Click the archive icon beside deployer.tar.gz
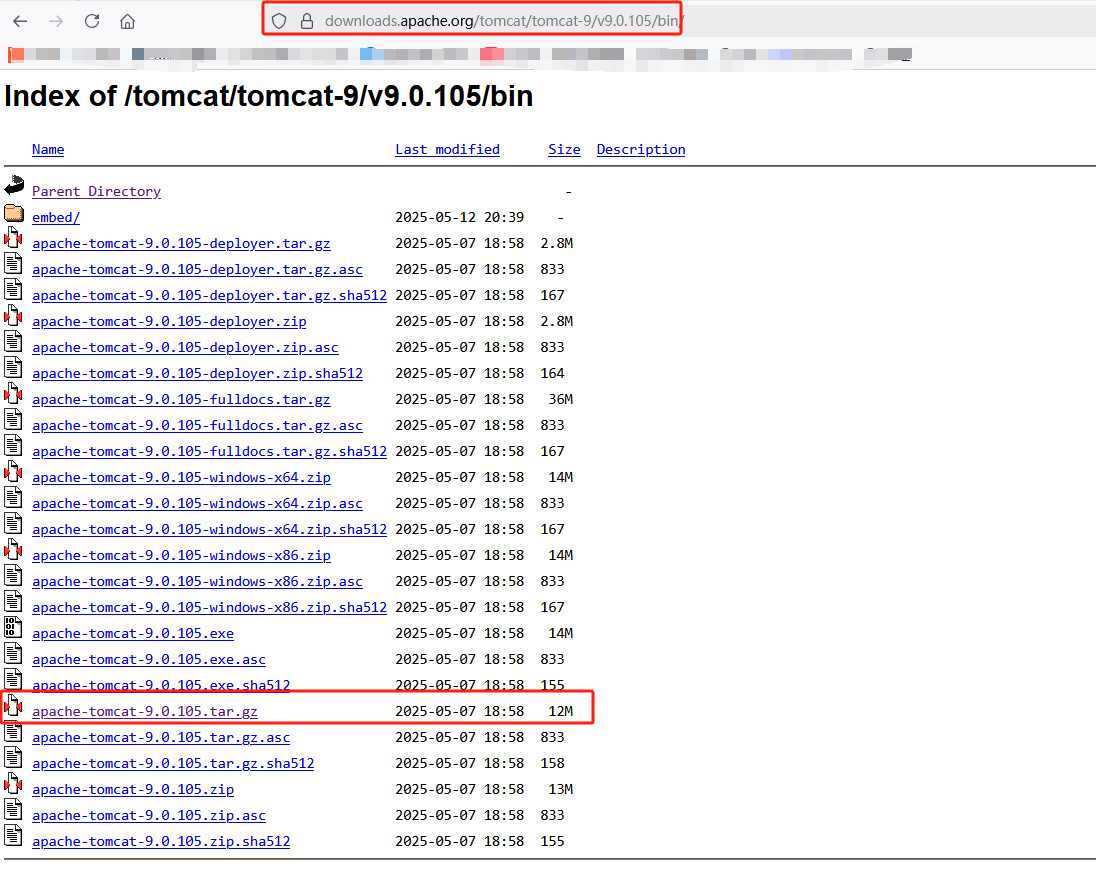 13,238
